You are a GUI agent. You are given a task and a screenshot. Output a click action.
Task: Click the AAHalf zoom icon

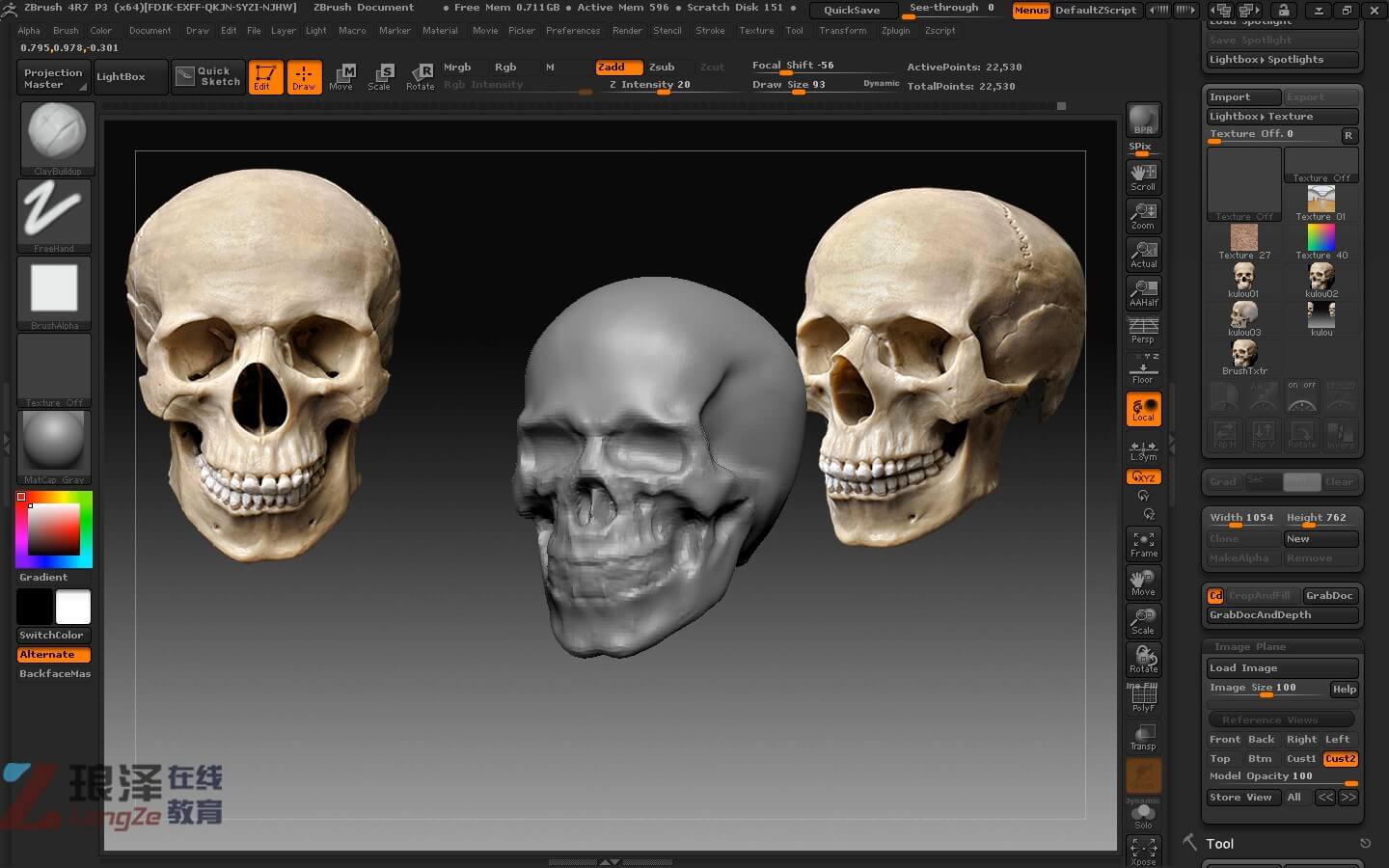[1143, 292]
